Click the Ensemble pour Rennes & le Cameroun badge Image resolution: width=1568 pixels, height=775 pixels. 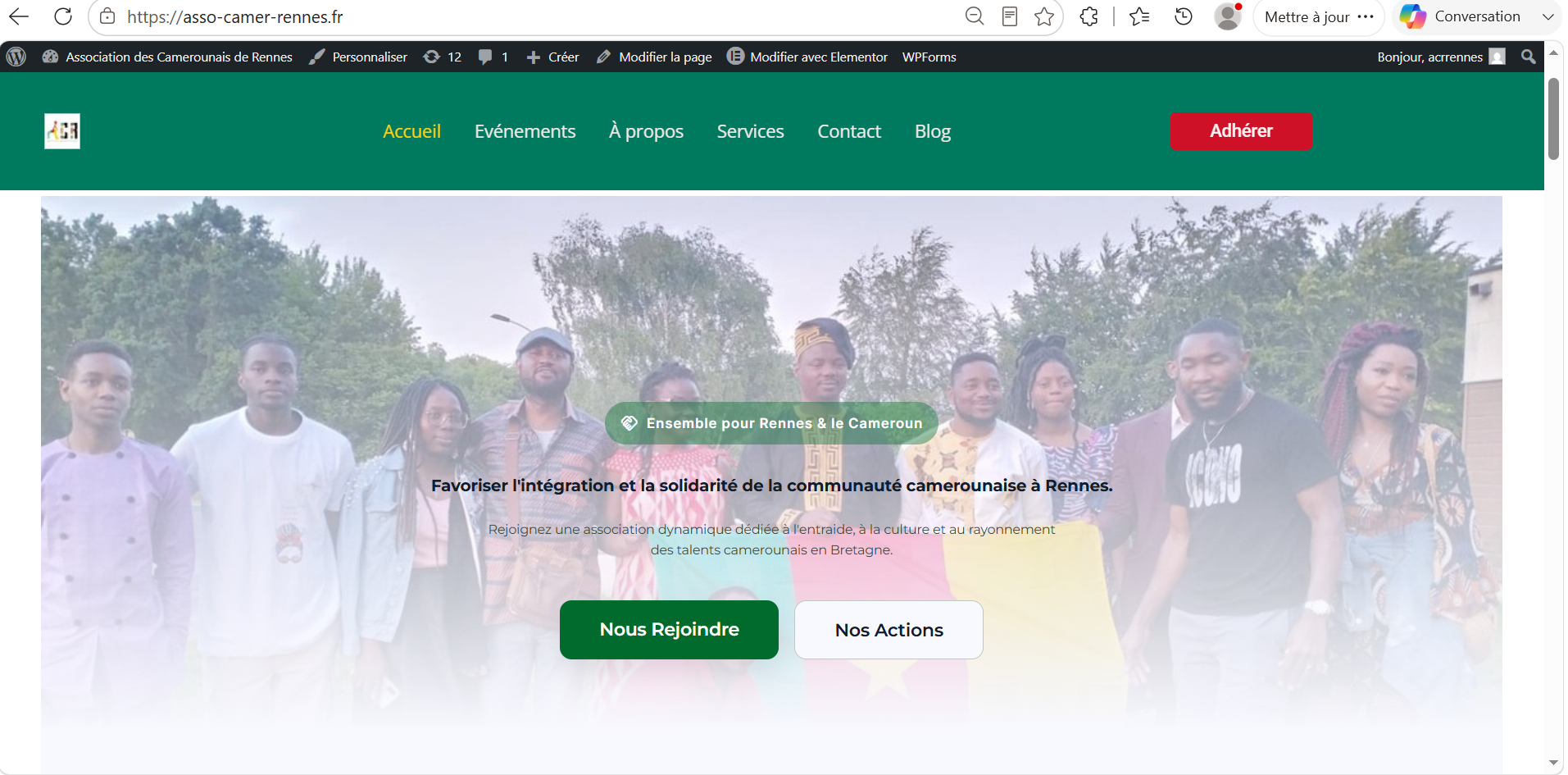[x=771, y=423]
